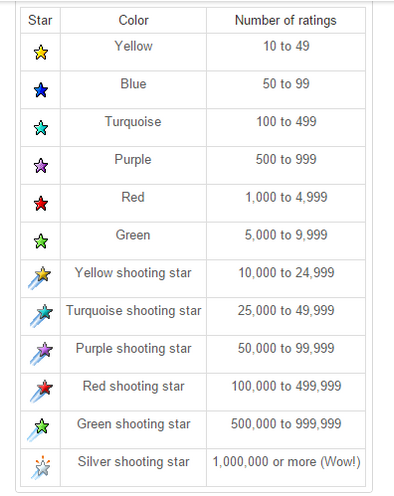Viewport: 394px width, 496px height.
Task: Select the turquoise star icon
Action: 41,128
